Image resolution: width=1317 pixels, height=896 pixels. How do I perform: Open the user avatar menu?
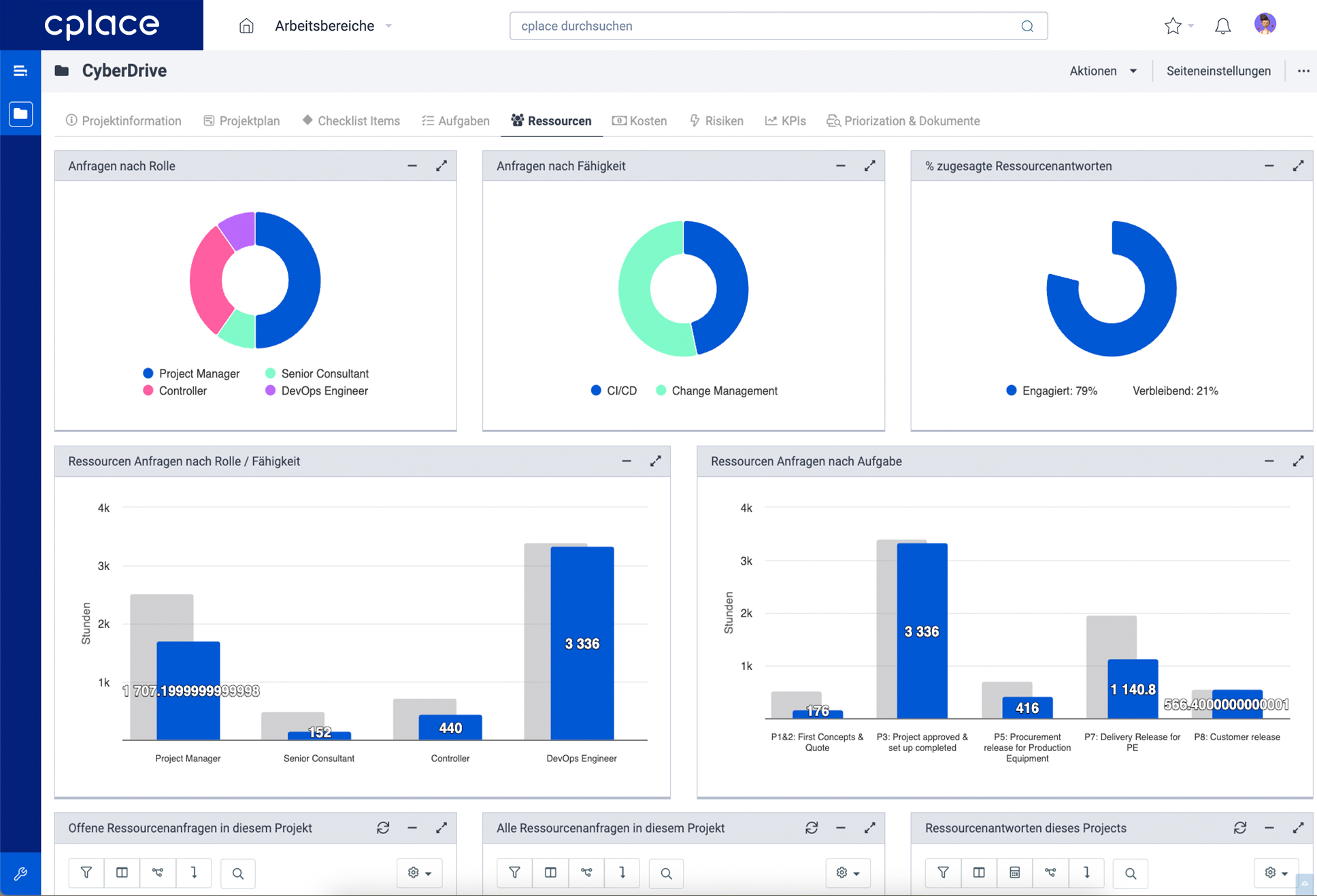(1265, 24)
